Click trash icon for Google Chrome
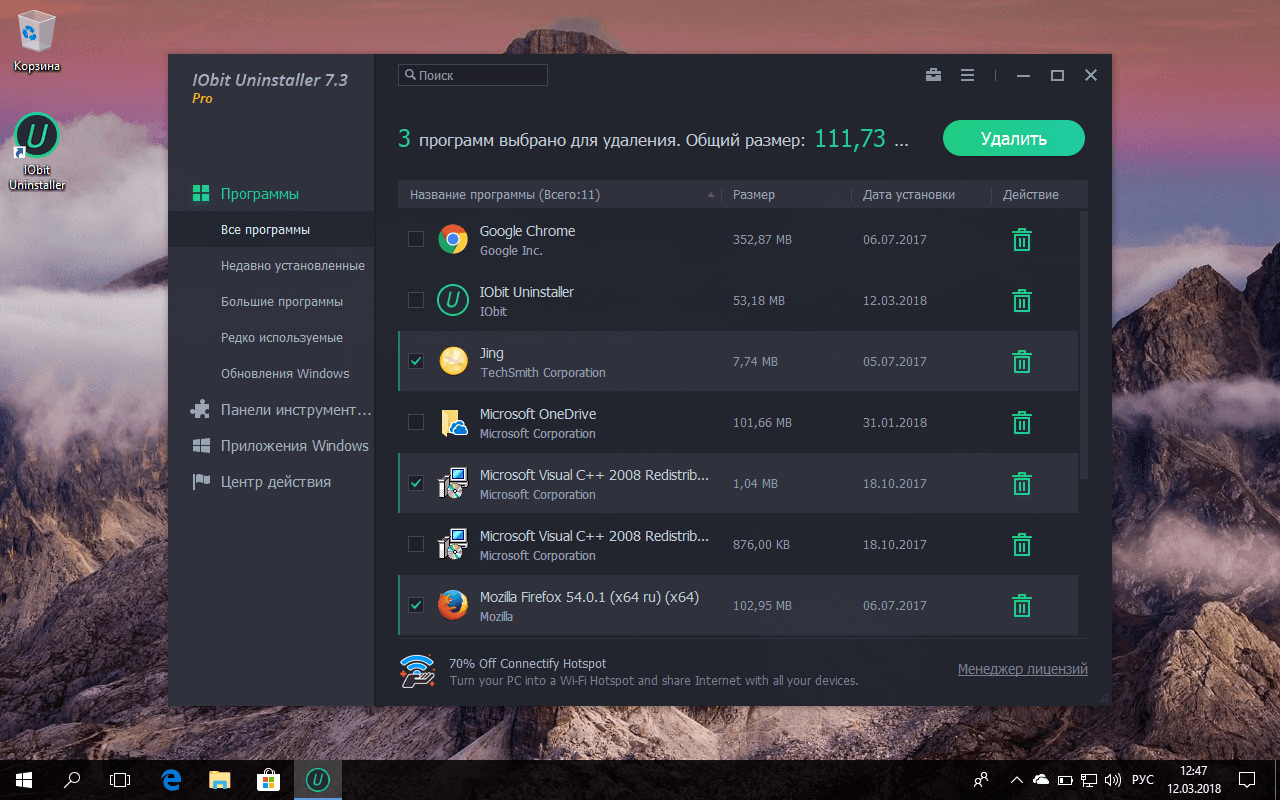The width and height of the screenshot is (1280, 800). (x=1021, y=240)
